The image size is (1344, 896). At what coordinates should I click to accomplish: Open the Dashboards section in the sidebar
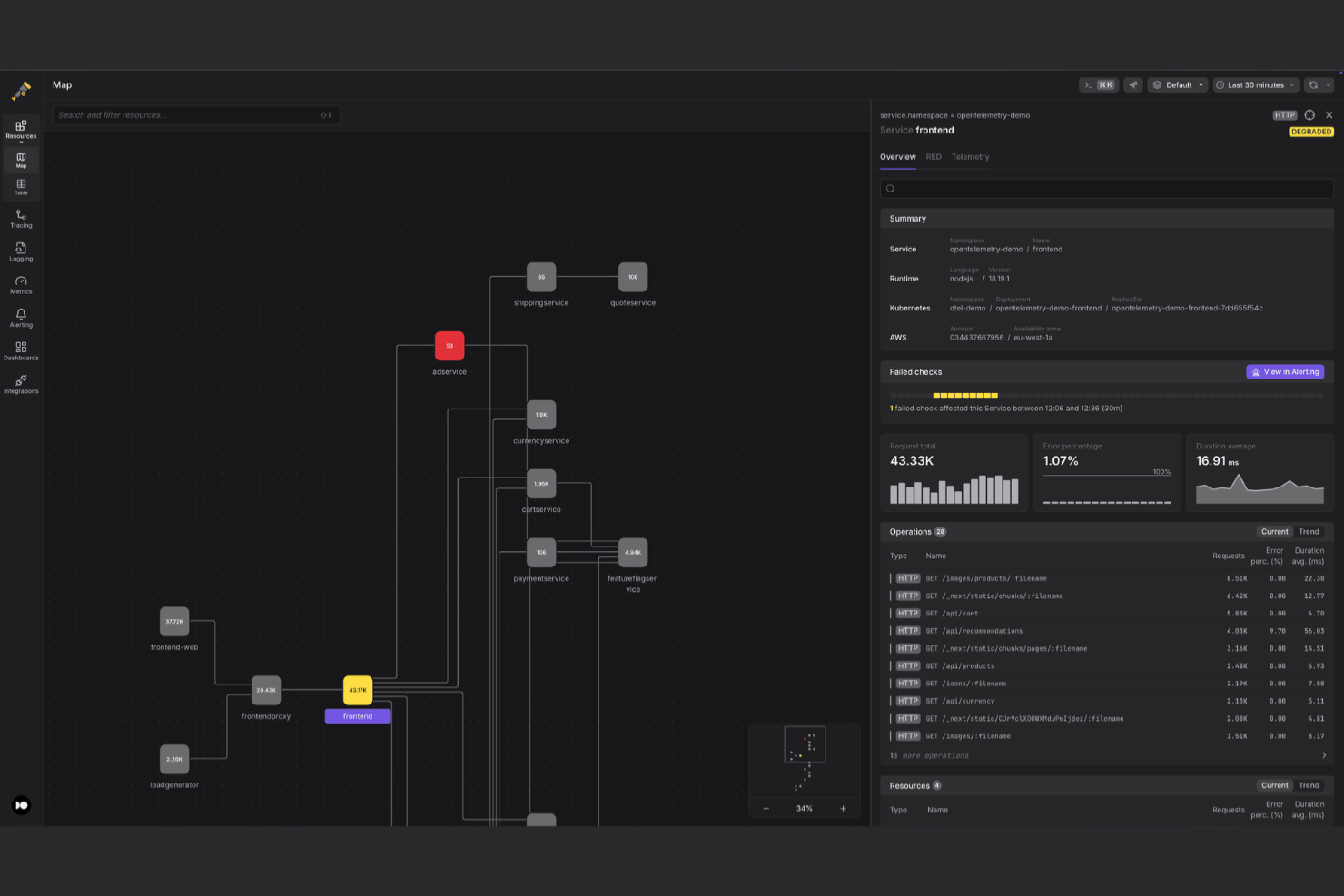point(20,350)
